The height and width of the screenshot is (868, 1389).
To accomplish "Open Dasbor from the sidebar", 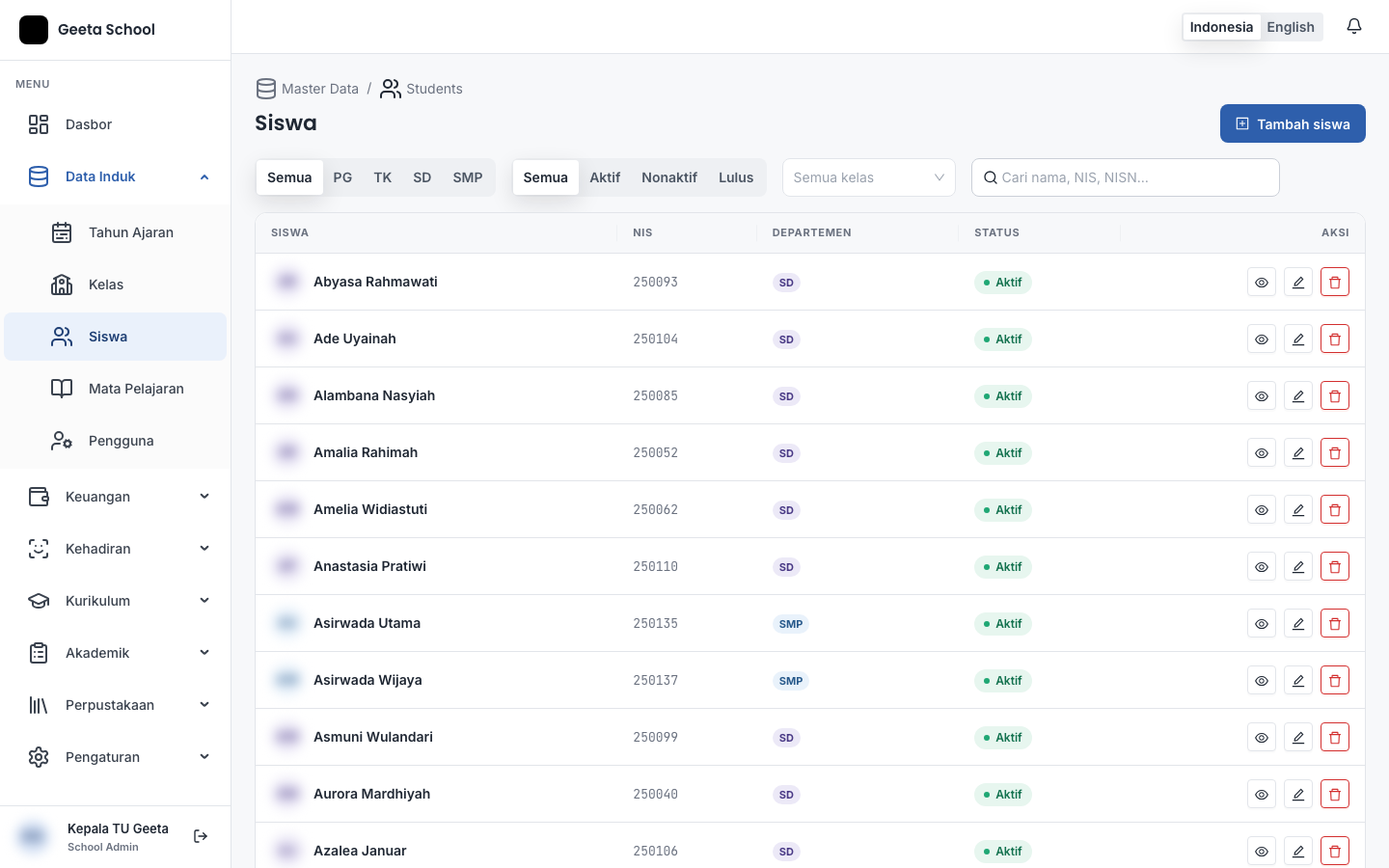I will tap(116, 124).
